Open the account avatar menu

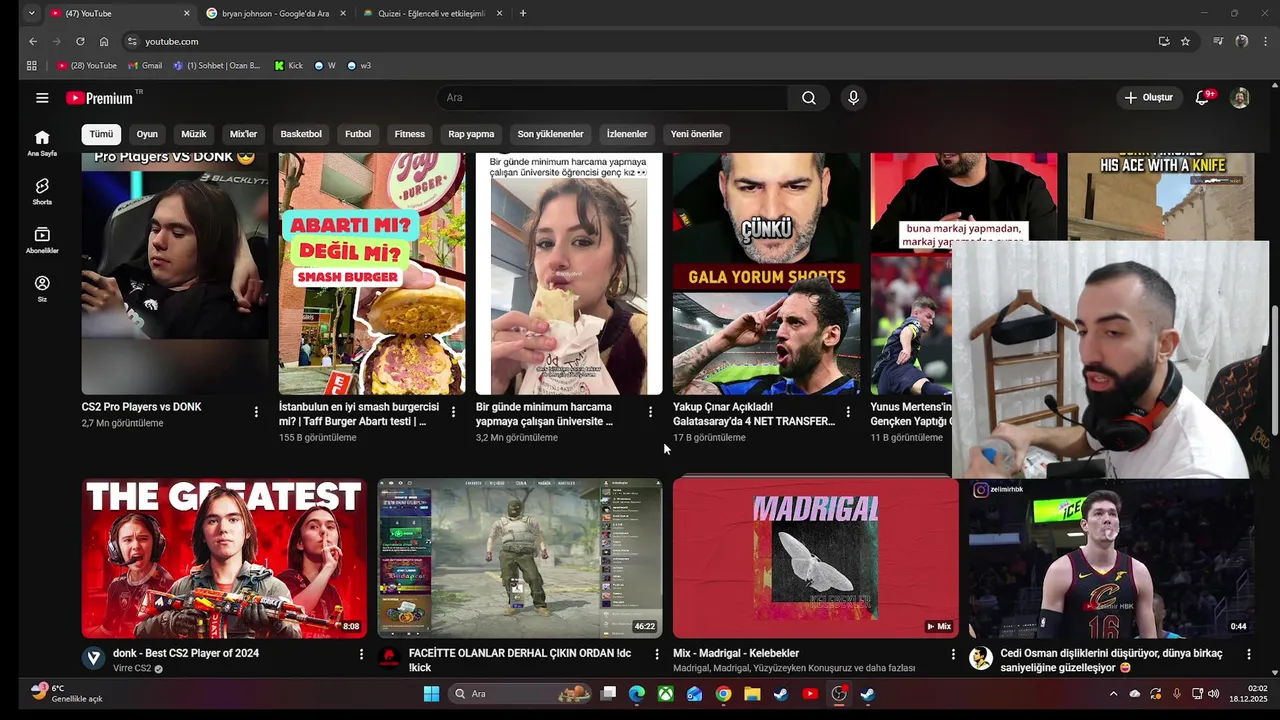tap(1240, 98)
